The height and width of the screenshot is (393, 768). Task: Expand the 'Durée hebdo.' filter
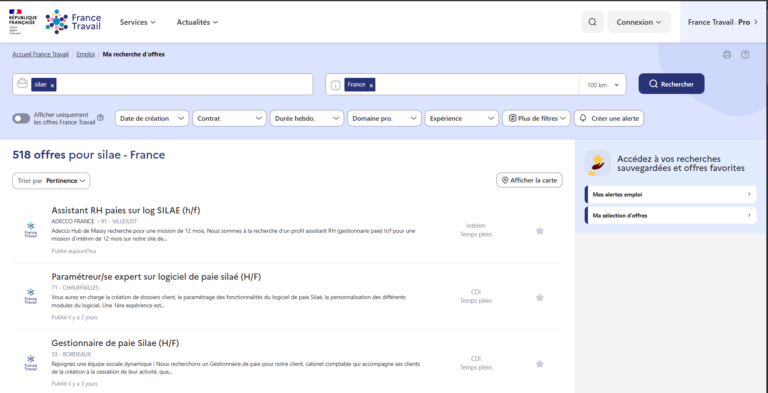(x=307, y=118)
